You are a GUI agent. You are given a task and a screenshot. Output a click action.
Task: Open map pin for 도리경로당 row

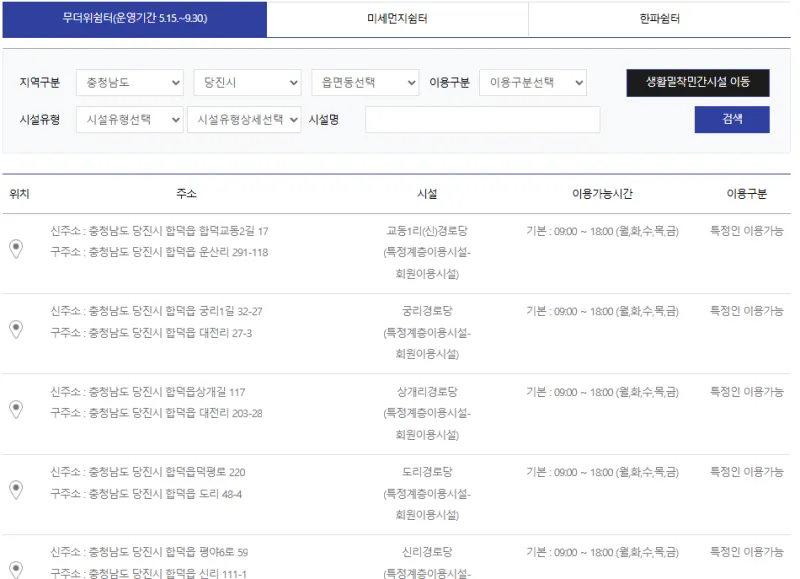tap(16, 490)
